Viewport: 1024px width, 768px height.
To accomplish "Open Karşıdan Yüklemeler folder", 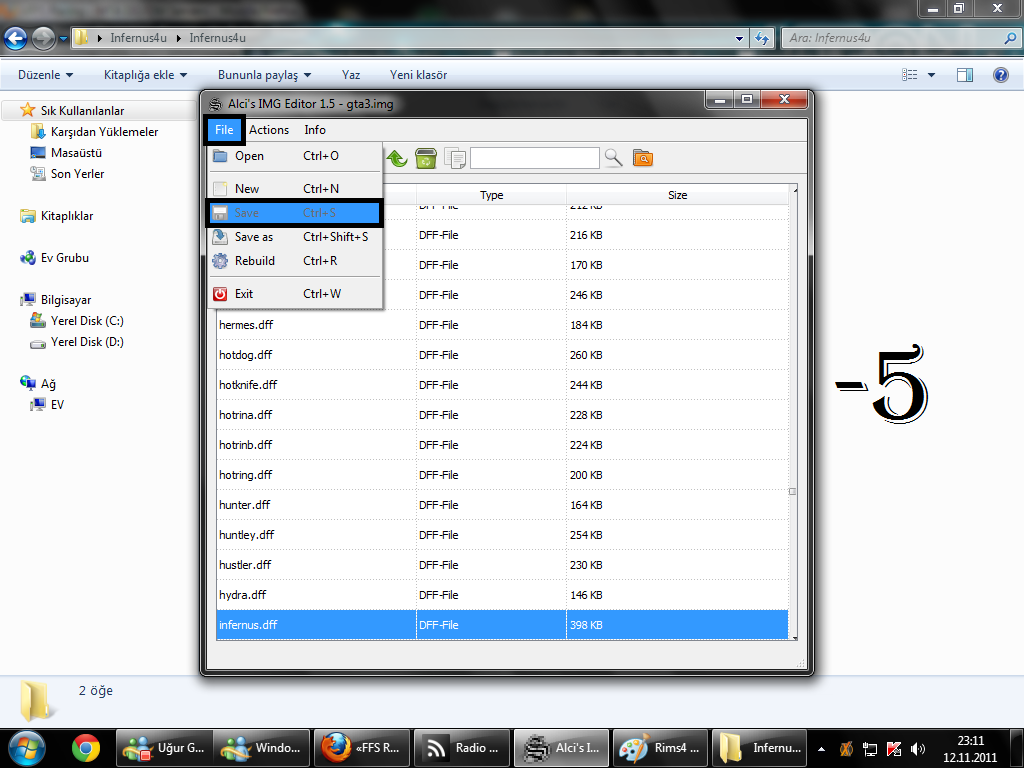I will click(104, 132).
